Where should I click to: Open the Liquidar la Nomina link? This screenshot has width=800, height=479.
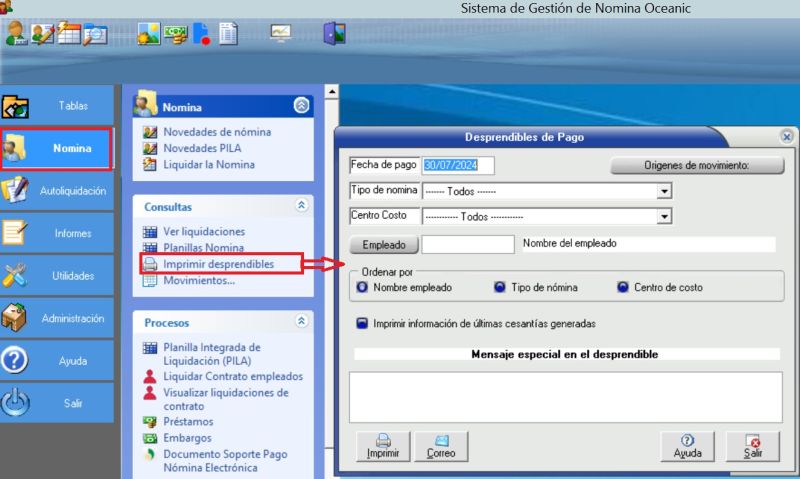208,164
